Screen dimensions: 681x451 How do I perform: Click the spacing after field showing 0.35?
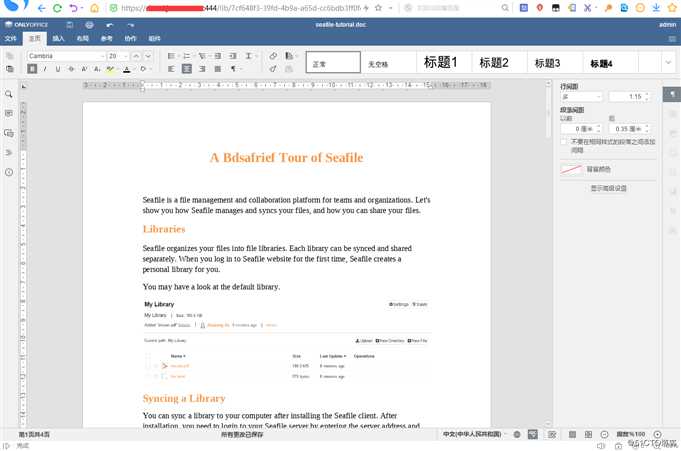point(629,129)
